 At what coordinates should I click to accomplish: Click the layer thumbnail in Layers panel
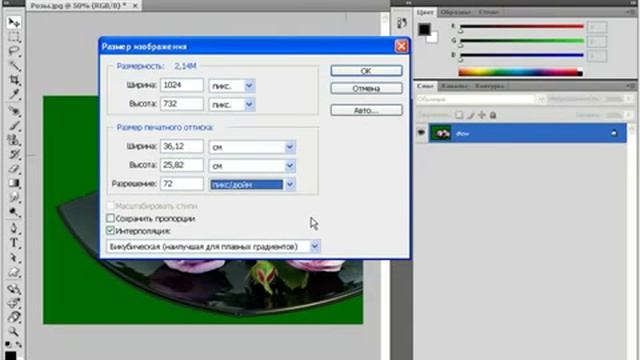441,133
